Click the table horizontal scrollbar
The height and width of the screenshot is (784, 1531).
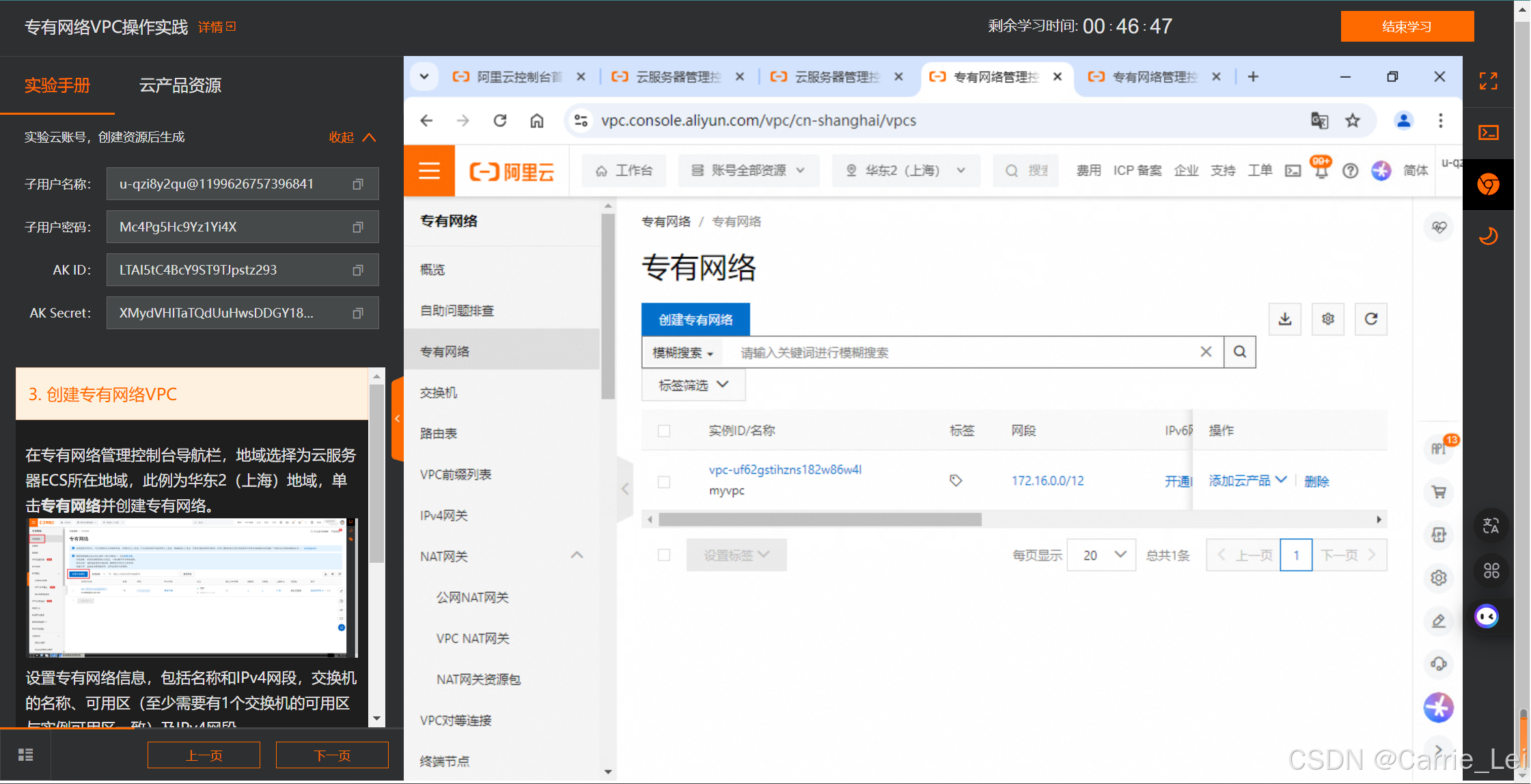pos(820,520)
